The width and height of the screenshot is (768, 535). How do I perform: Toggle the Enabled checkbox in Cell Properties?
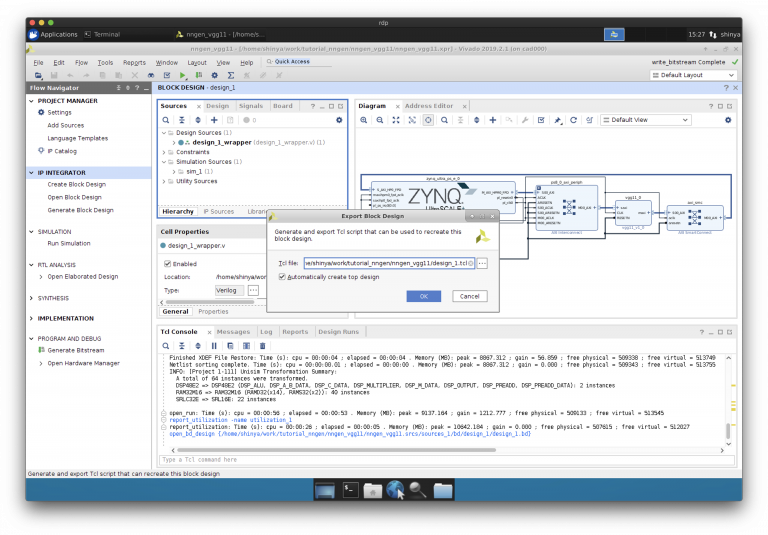tap(168, 264)
